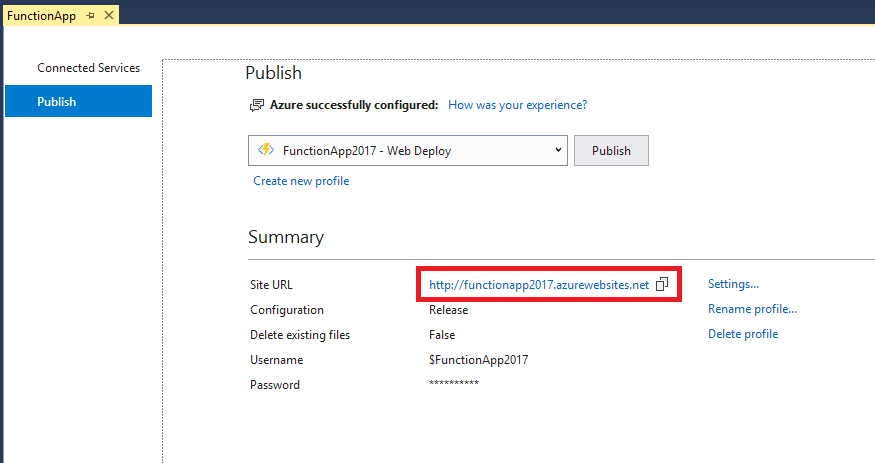
Task: Click the 'Configuration' label
Action: 287,310
